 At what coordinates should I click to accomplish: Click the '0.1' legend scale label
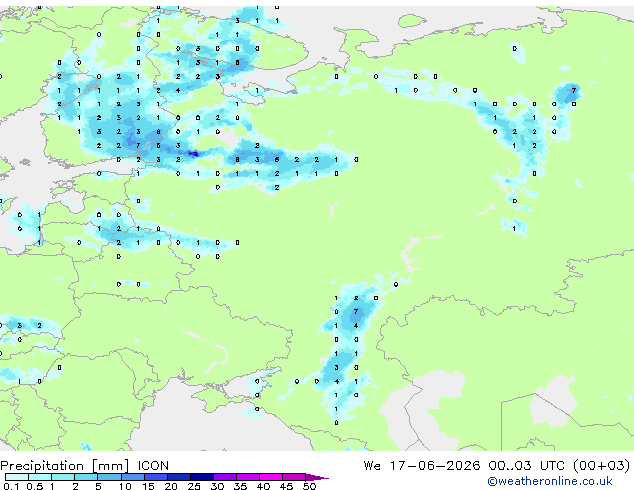pyautogui.click(x=11, y=486)
